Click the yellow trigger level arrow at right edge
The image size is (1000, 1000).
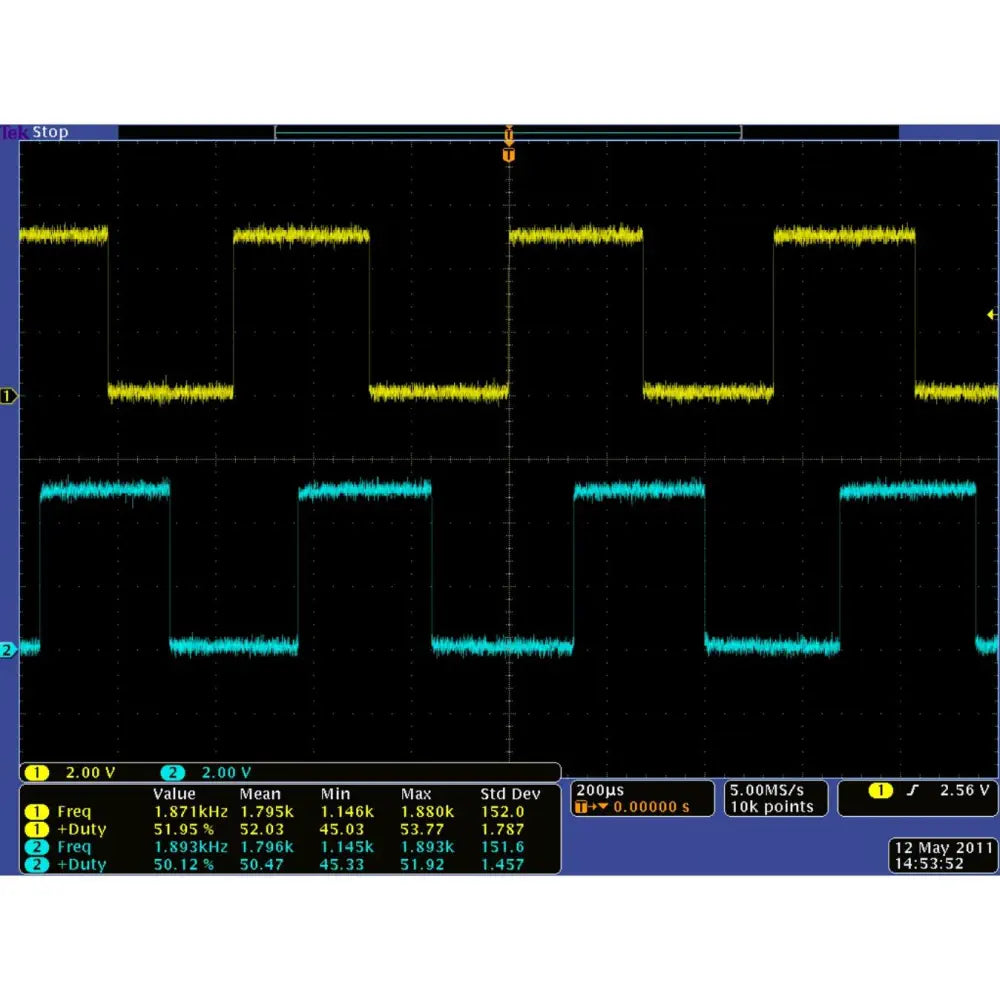tap(990, 315)
